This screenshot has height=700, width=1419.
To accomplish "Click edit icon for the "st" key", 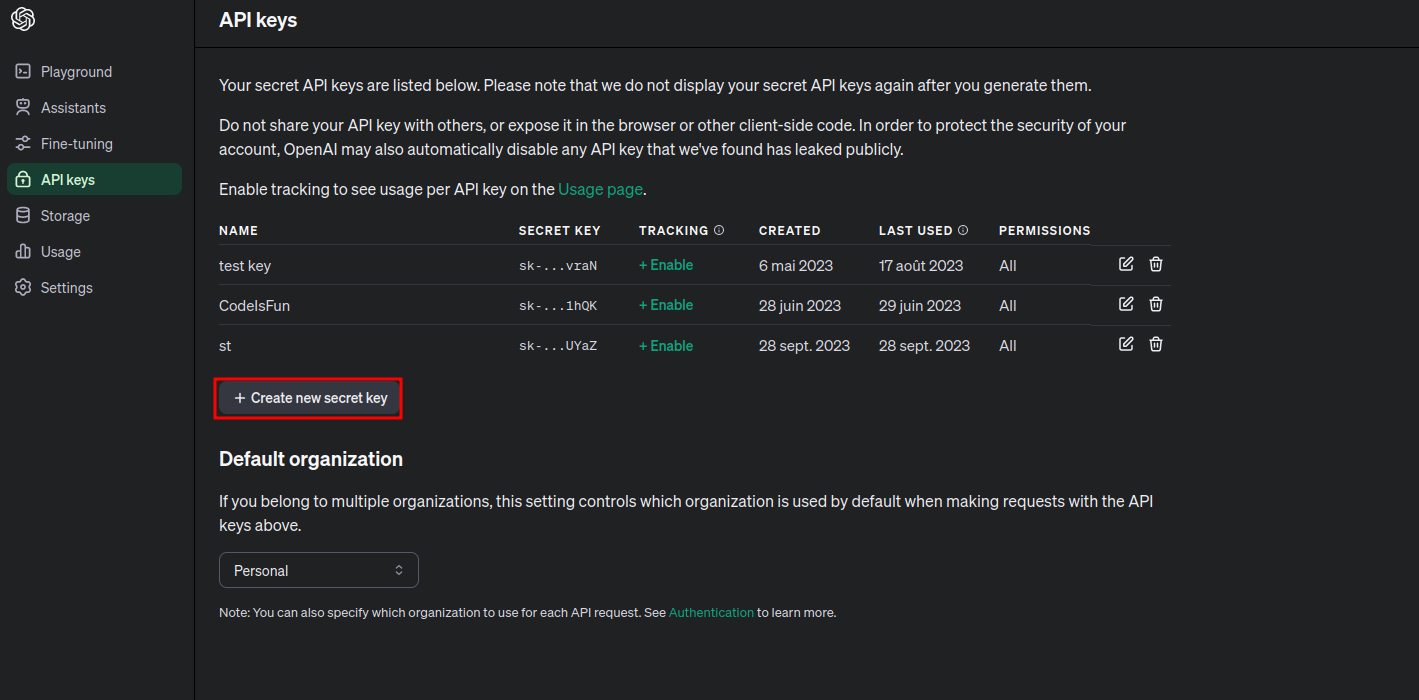I will point(1126,344).
